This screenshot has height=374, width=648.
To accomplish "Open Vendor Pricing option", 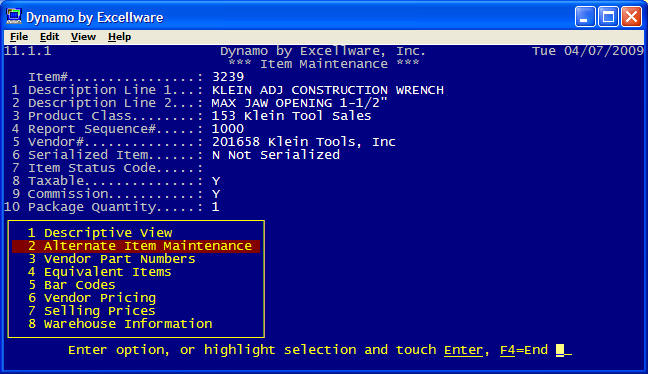I will [92, 298].
